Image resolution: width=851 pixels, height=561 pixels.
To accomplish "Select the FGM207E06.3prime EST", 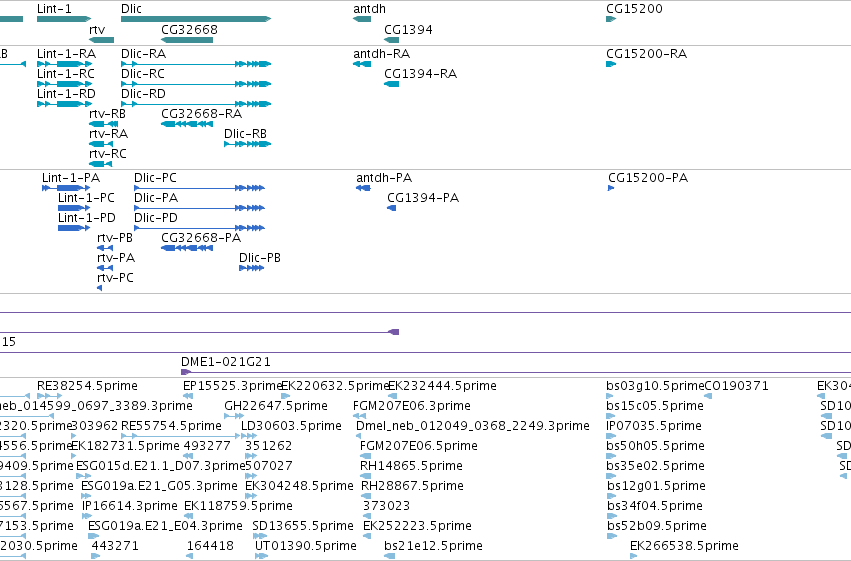I will pos(359,417).
